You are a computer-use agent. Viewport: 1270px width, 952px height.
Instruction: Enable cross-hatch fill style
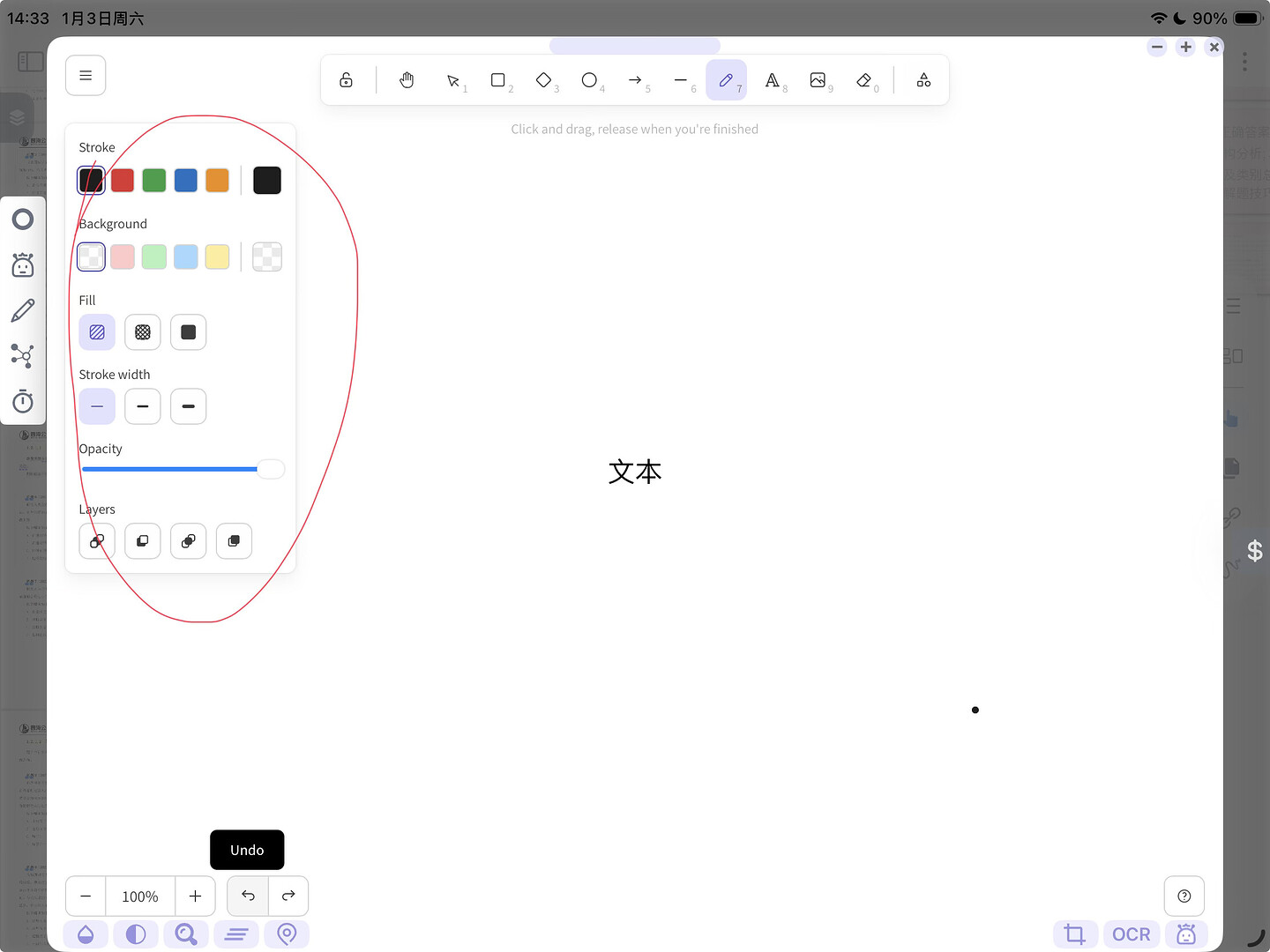point(143,332)
